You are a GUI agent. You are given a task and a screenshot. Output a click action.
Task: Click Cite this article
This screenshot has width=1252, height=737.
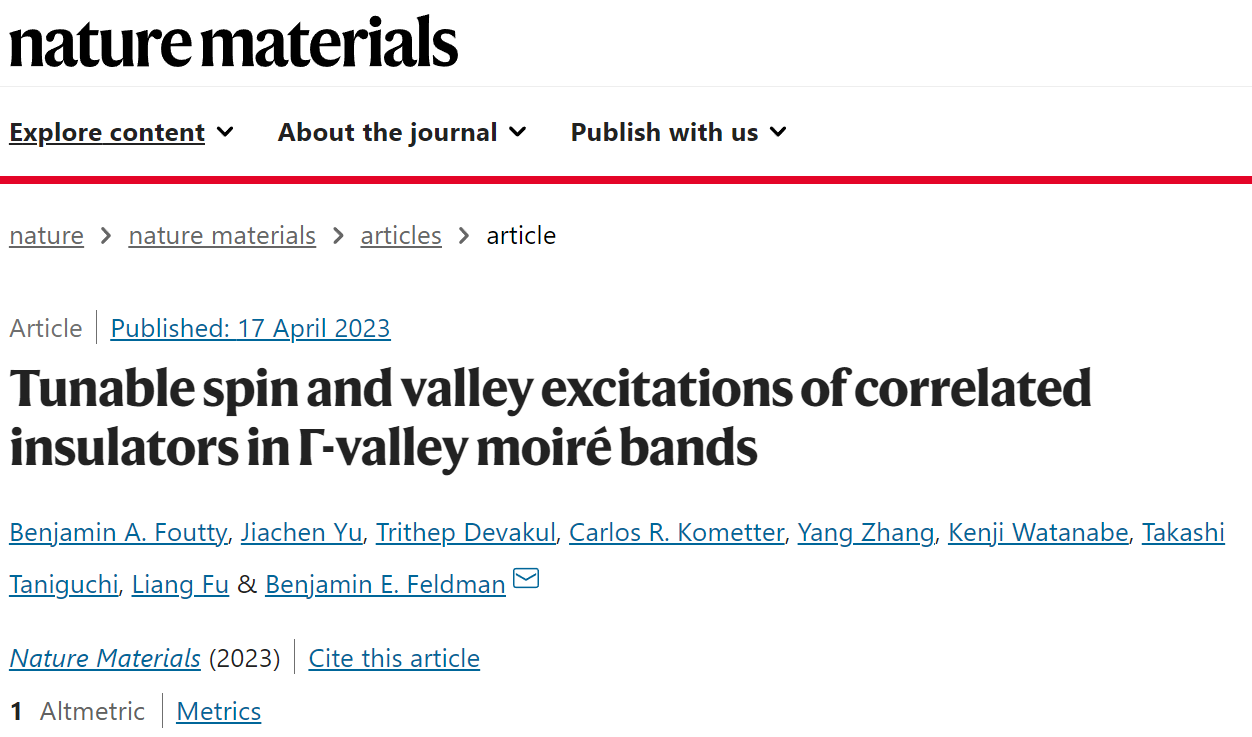click(x=394, y=658)
